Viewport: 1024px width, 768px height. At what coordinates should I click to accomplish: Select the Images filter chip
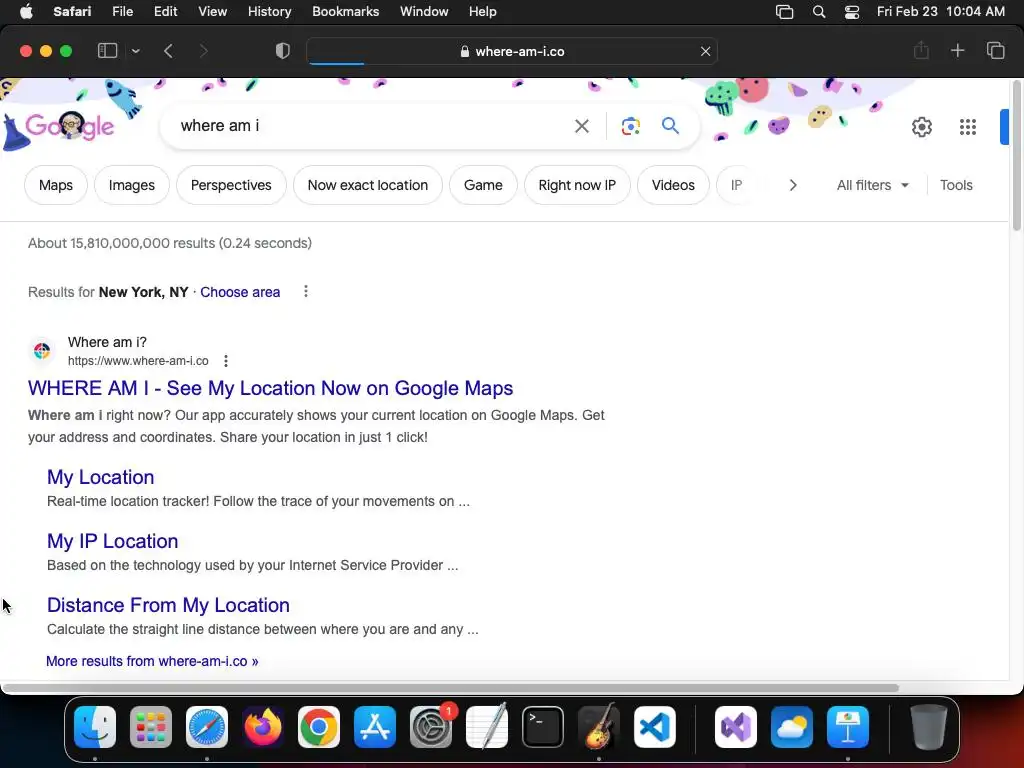pos(132,185)
